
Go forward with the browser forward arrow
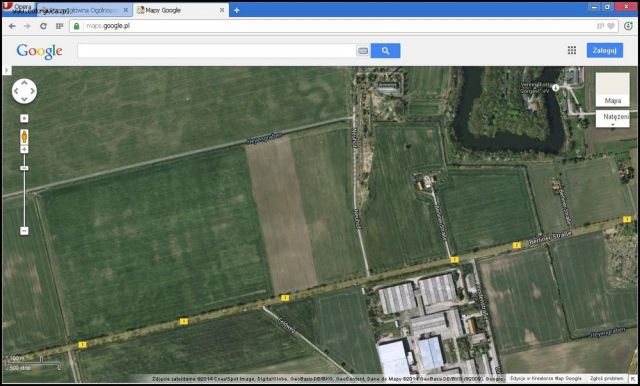click(x=27, y=26)
